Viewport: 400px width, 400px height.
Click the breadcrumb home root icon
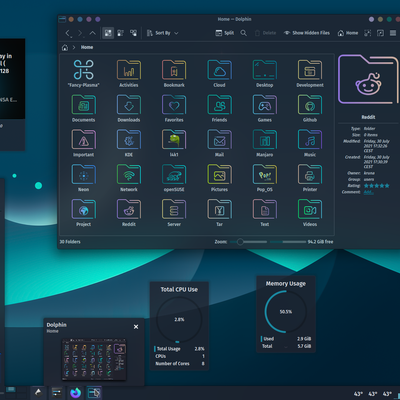click(65, 47)
